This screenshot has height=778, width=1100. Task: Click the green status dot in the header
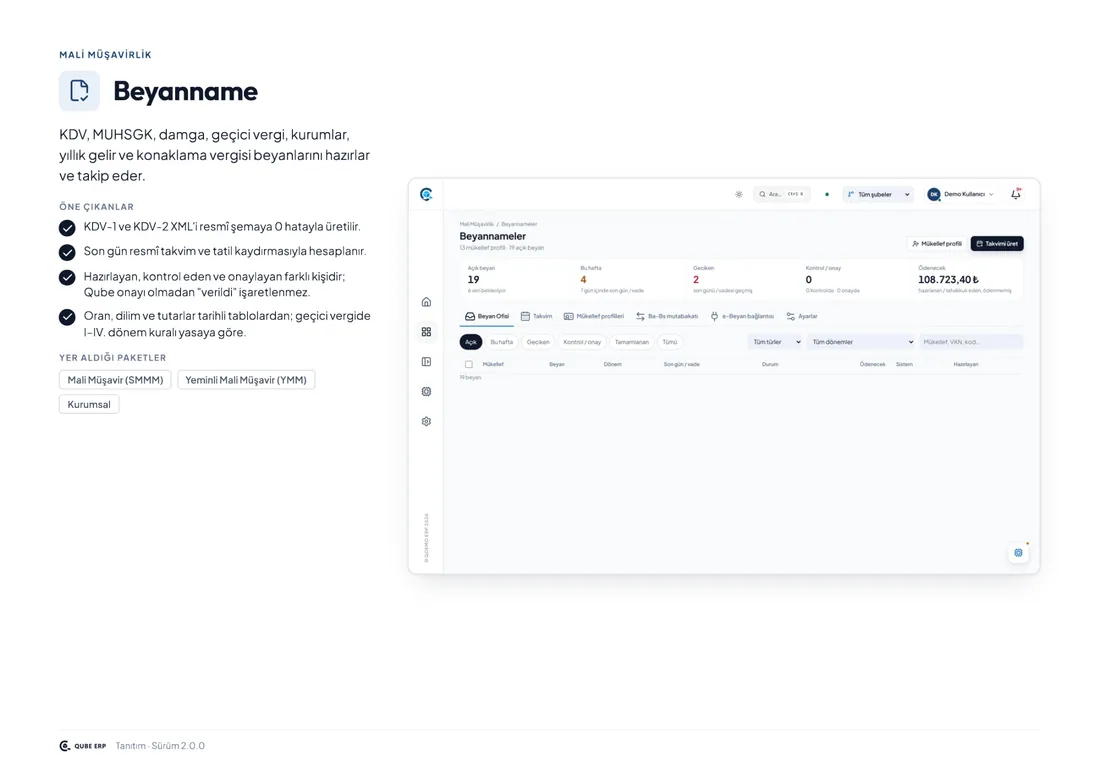(827, 194)
